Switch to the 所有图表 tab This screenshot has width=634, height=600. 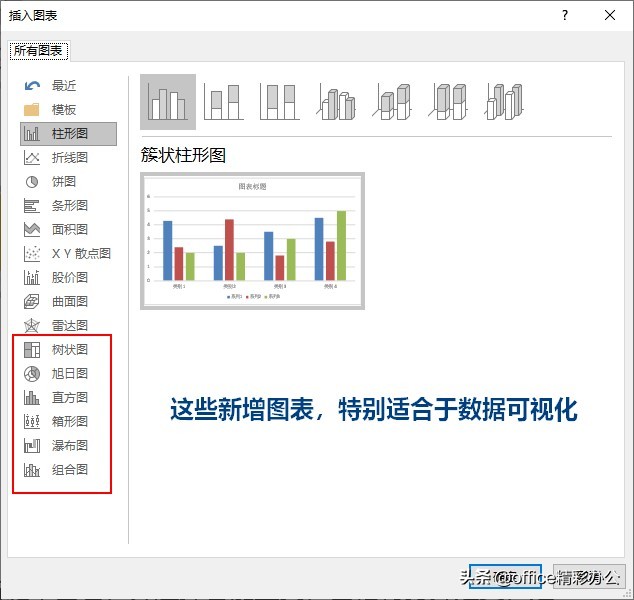click(x=38, y=51)
